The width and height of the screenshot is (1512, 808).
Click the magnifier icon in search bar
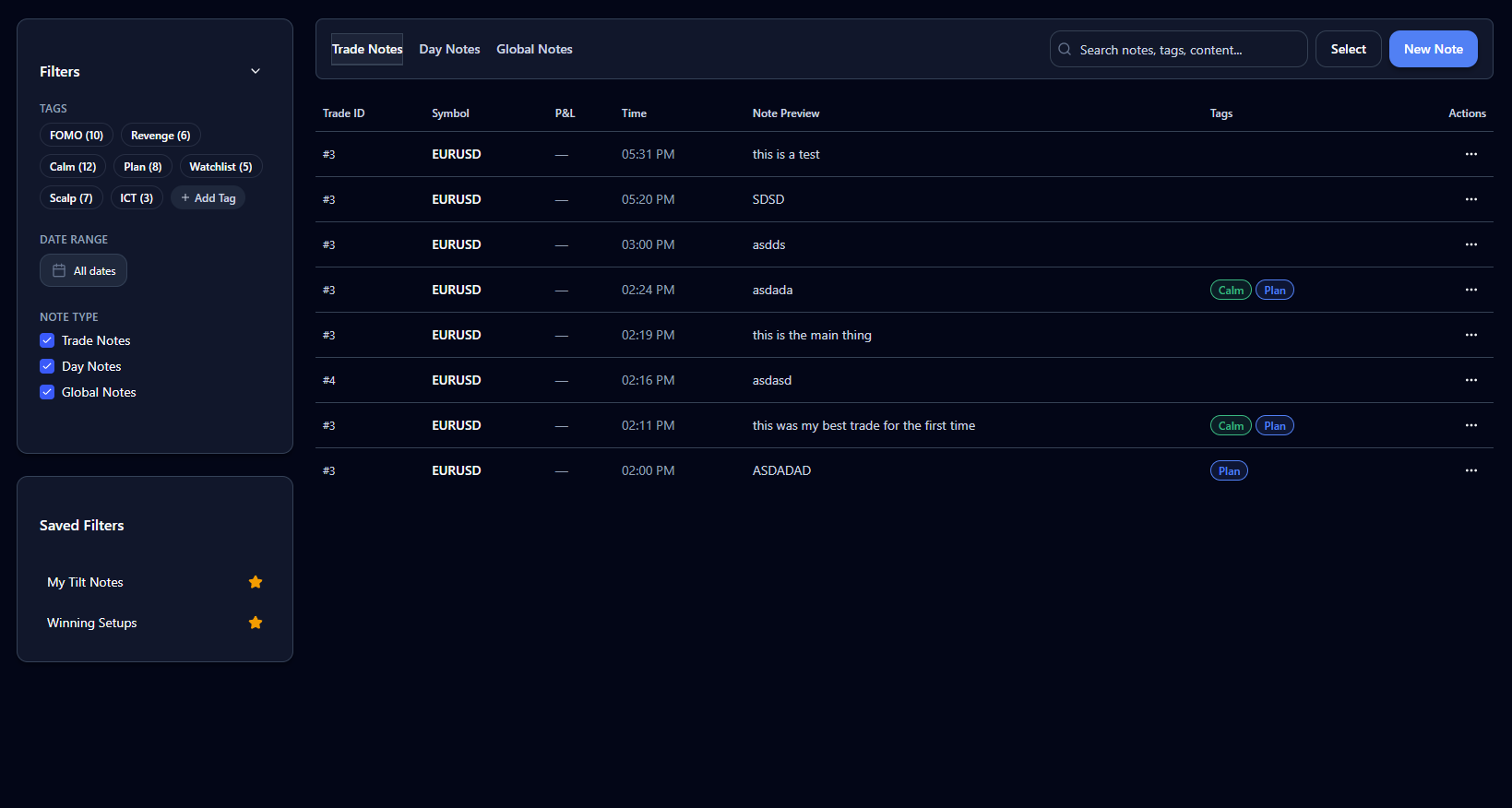coord(1065,49)
